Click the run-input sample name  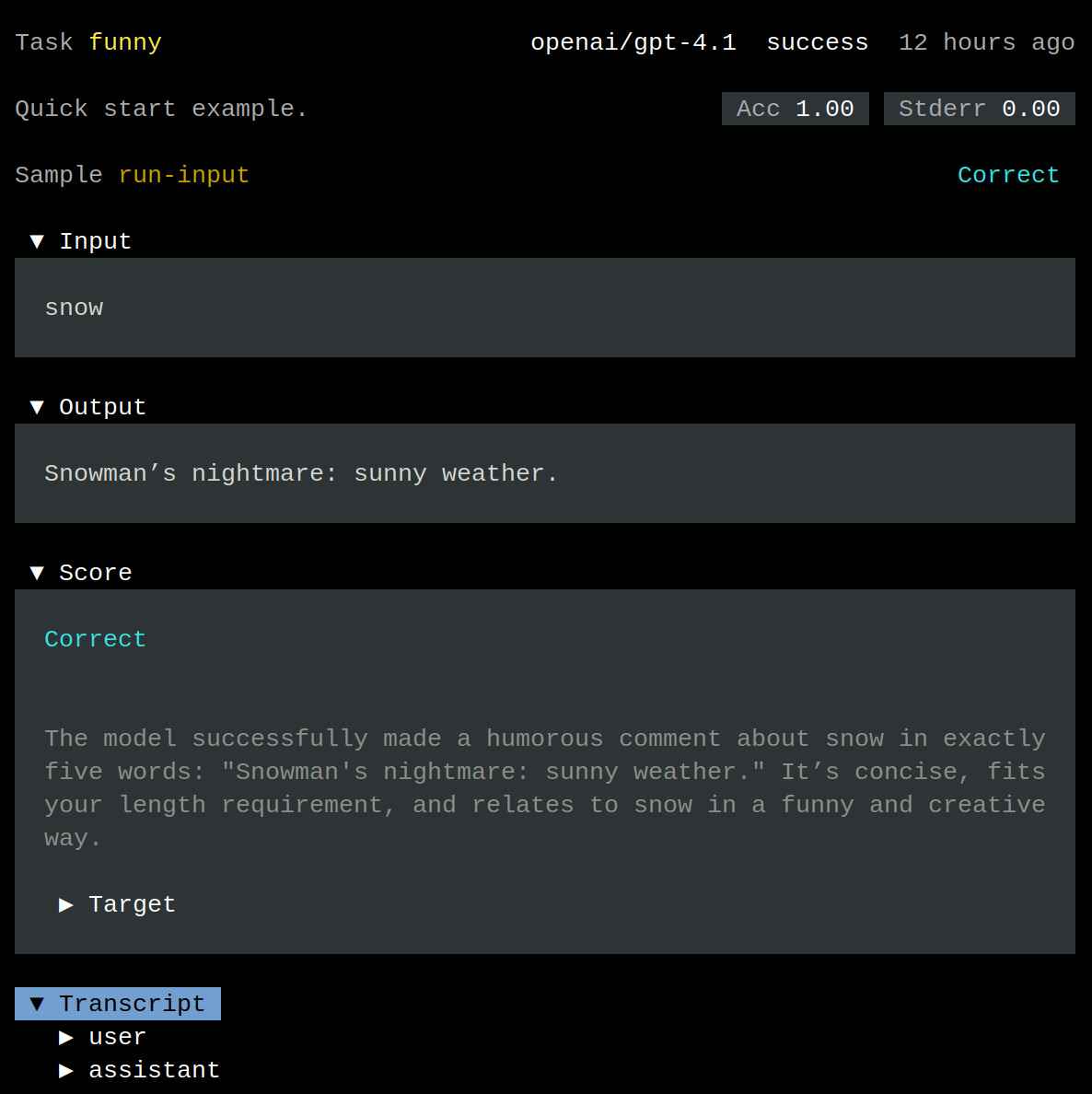[183, 175]
